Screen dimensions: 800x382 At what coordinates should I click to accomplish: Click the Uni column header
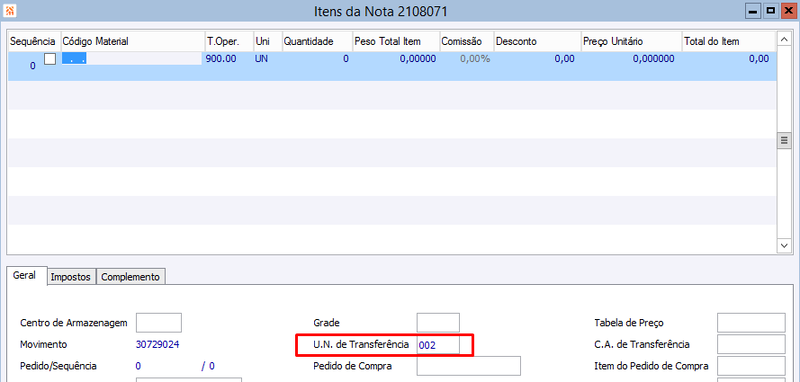267,41
